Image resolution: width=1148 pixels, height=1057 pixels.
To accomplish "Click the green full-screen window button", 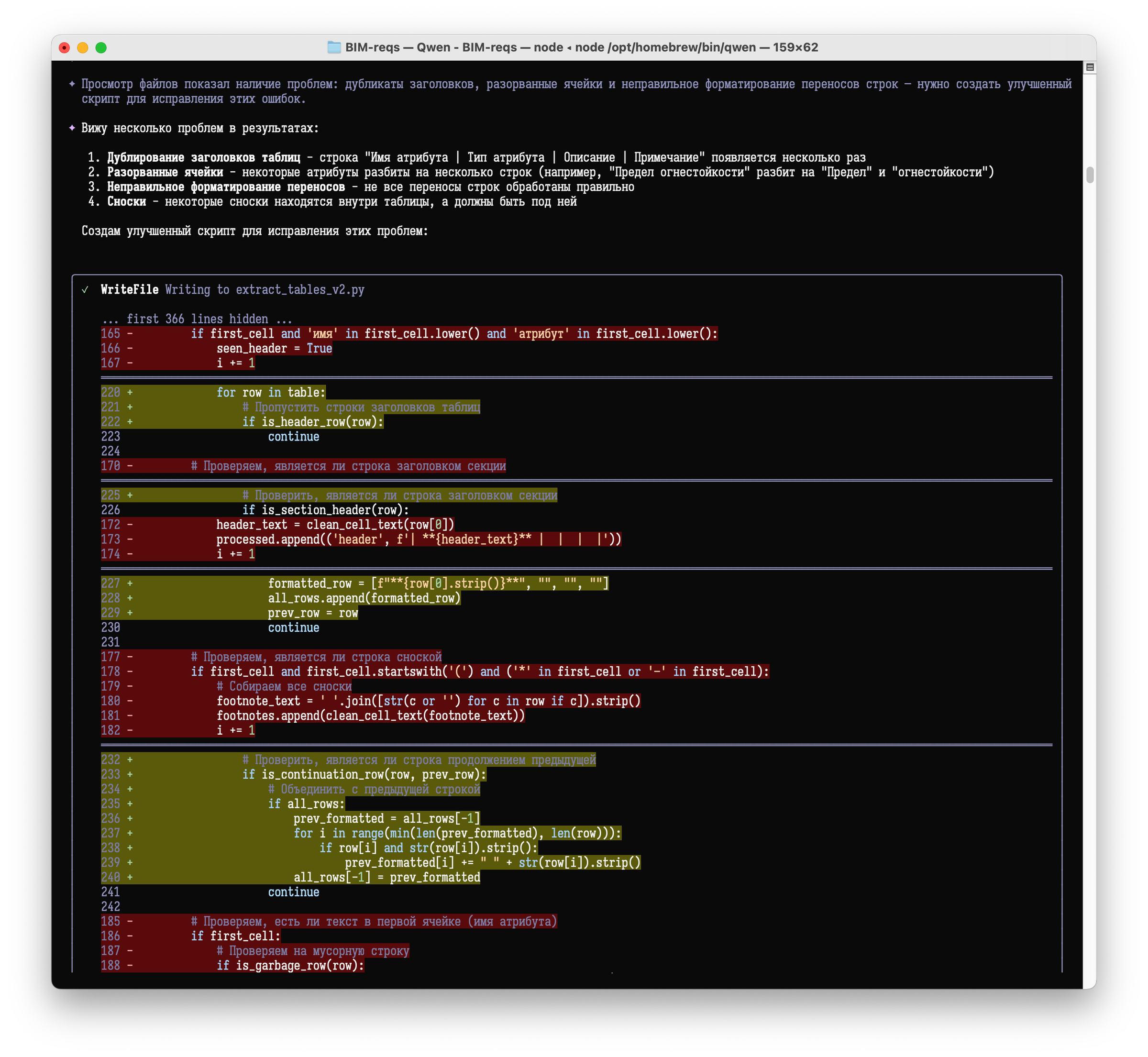I will point(101,48).
